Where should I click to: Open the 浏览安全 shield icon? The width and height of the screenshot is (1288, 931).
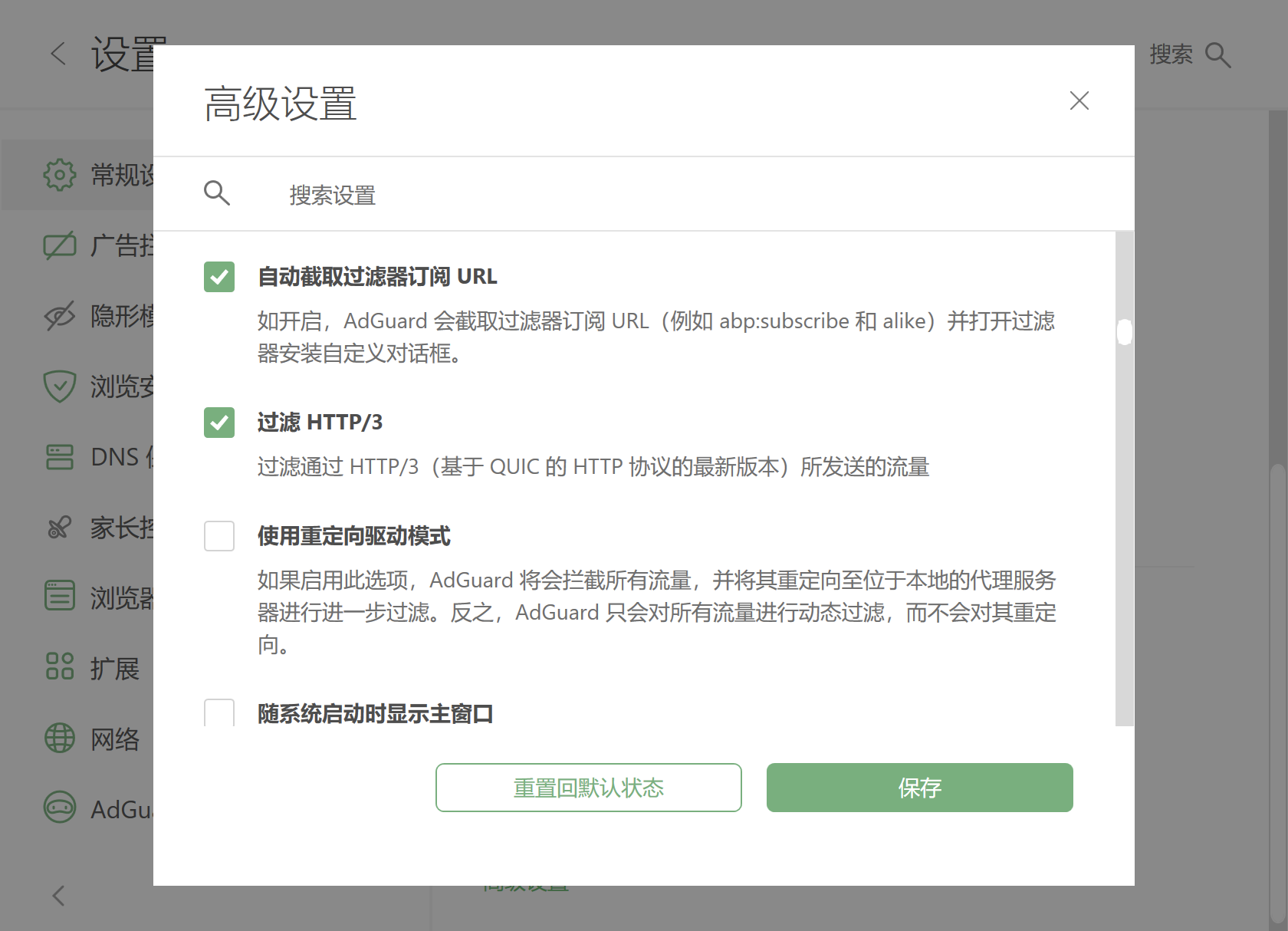pos(60,387)
